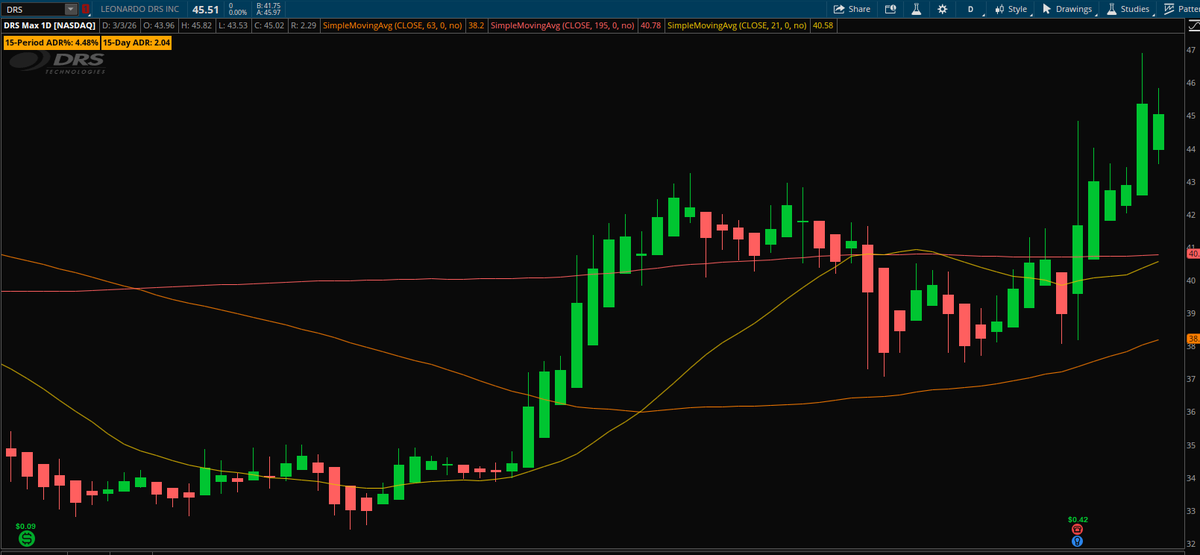Click the Share button
The width and height of the screenshot is (1200, 555).
click(x=852, y=9)
